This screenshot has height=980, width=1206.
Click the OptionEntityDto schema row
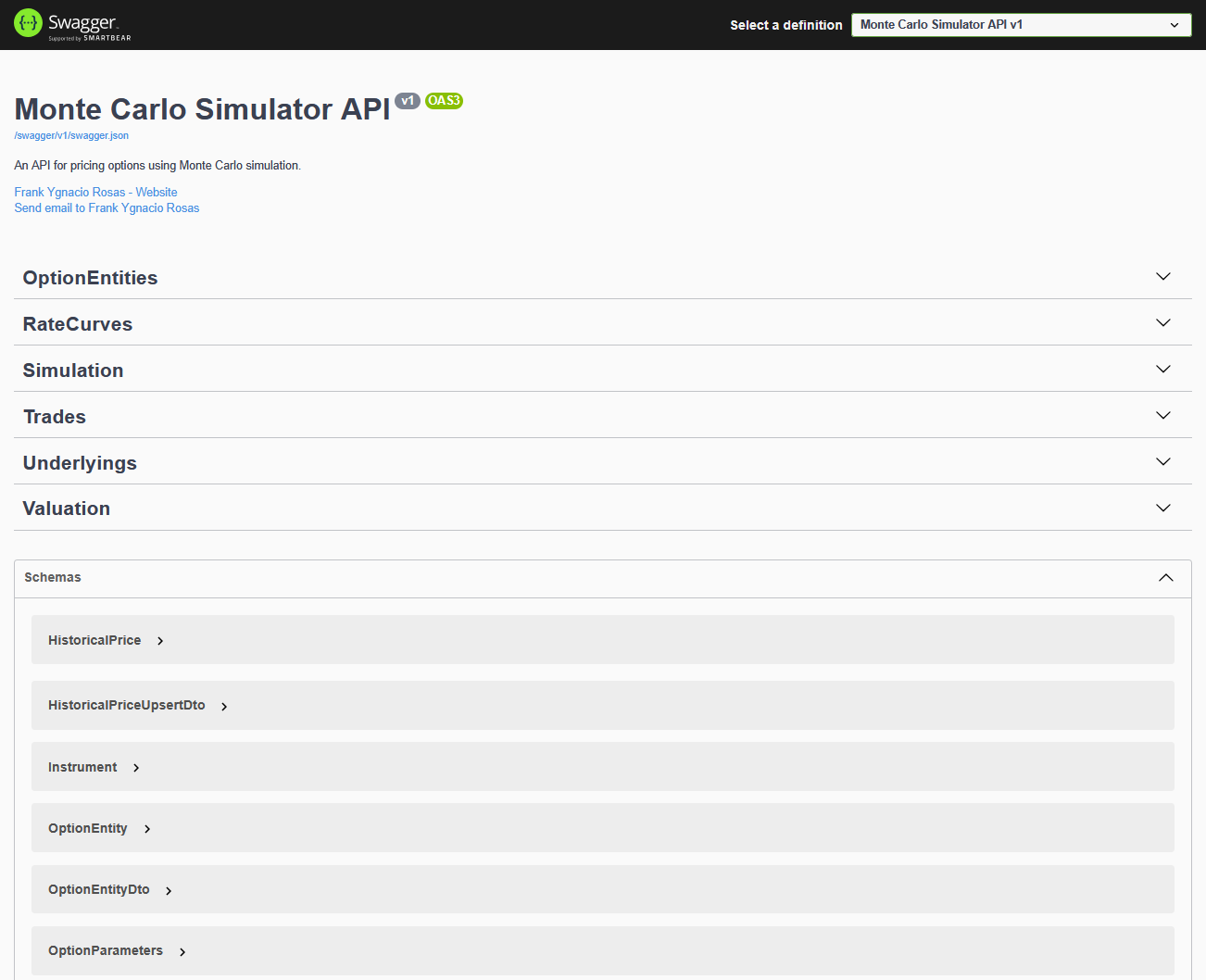pos(99,889)
